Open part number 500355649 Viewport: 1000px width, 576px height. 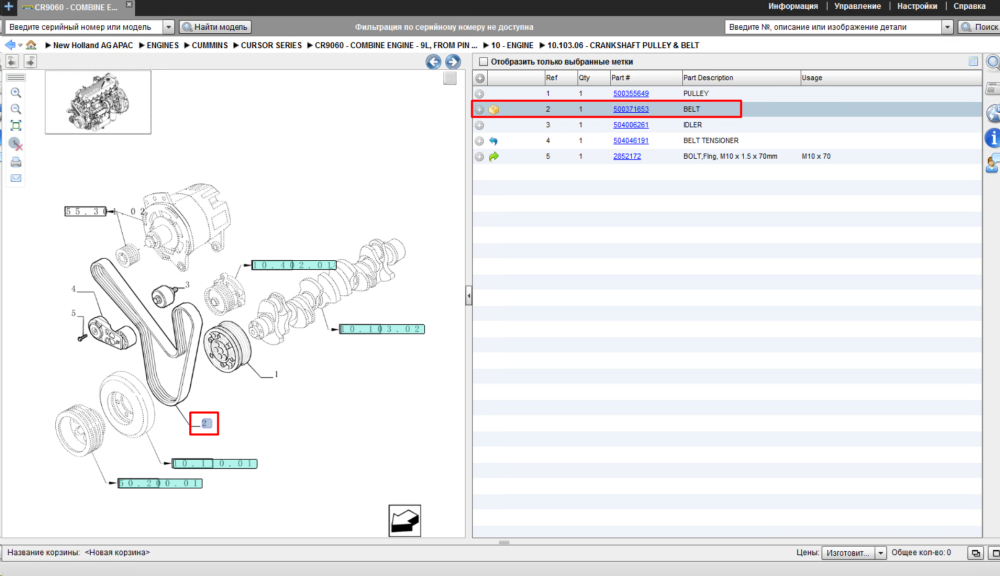(631, 93)
